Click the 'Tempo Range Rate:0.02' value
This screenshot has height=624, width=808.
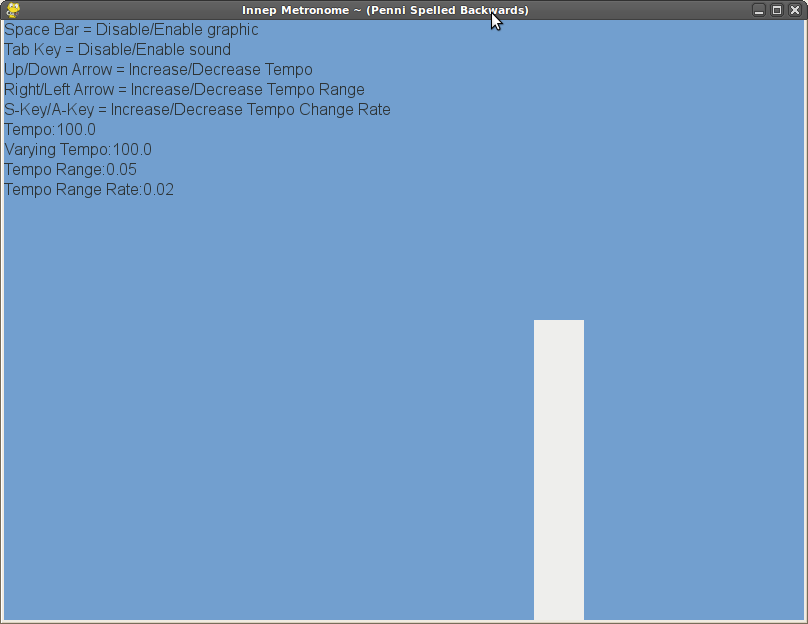(x=89, y=190)
